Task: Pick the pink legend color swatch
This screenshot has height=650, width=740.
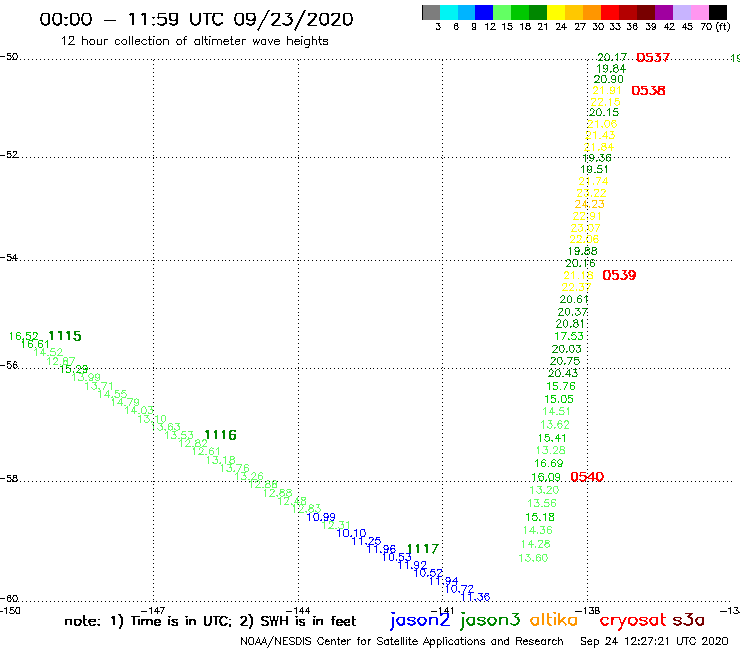Action: coord(699,13)
